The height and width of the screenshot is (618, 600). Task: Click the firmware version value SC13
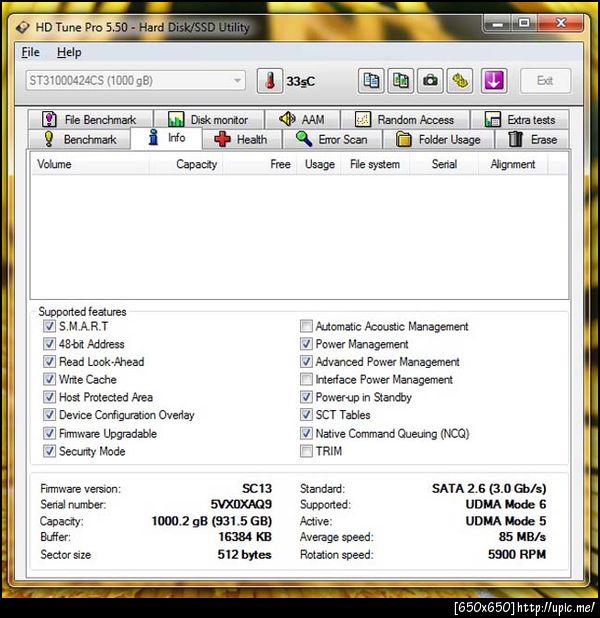pyautogui.click(x=257, y=489)
